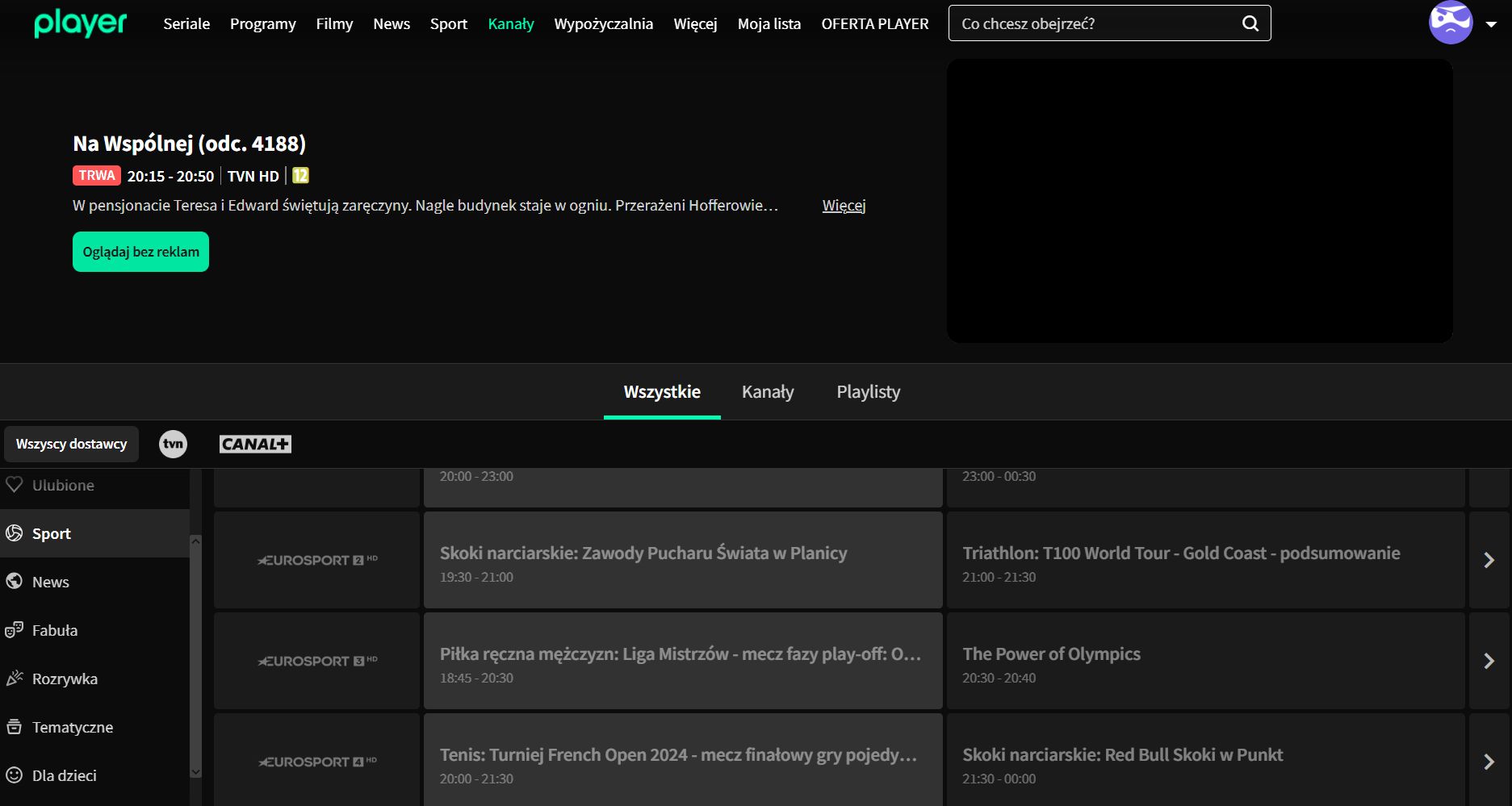Click the category list scrollbar down arrow

(x=195, y=772)
